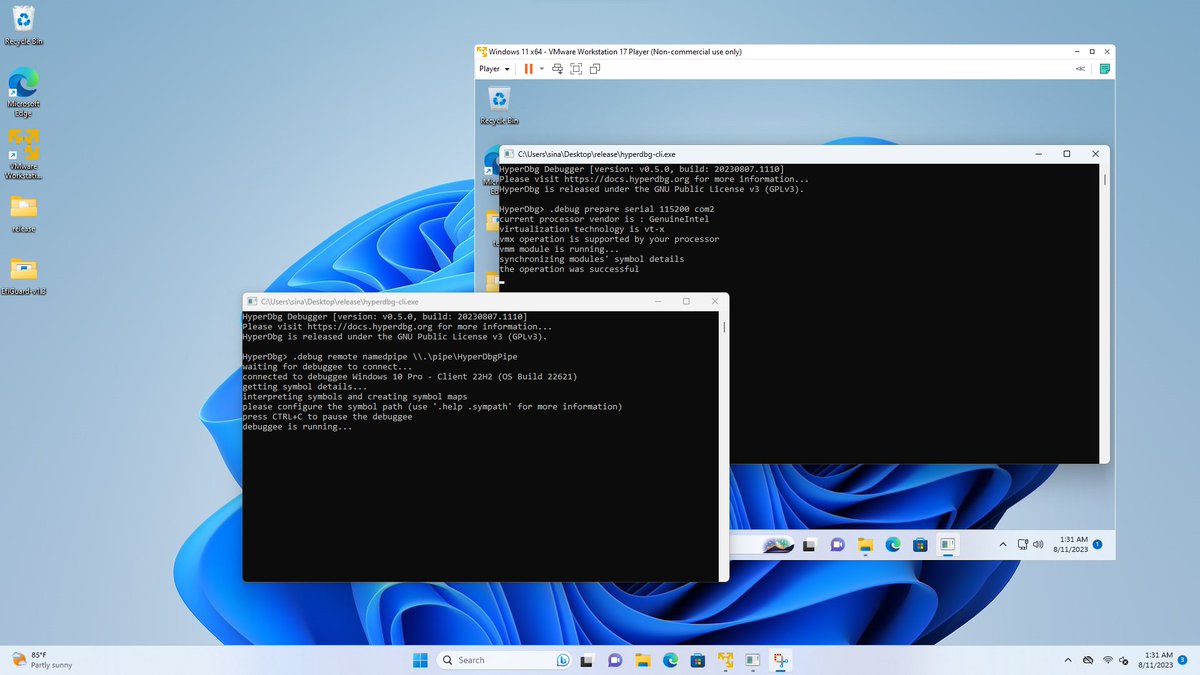Collapse the VMware toolbar with double-chevron icon
The image size is (1200, 675).
(x=1080, y=69)
